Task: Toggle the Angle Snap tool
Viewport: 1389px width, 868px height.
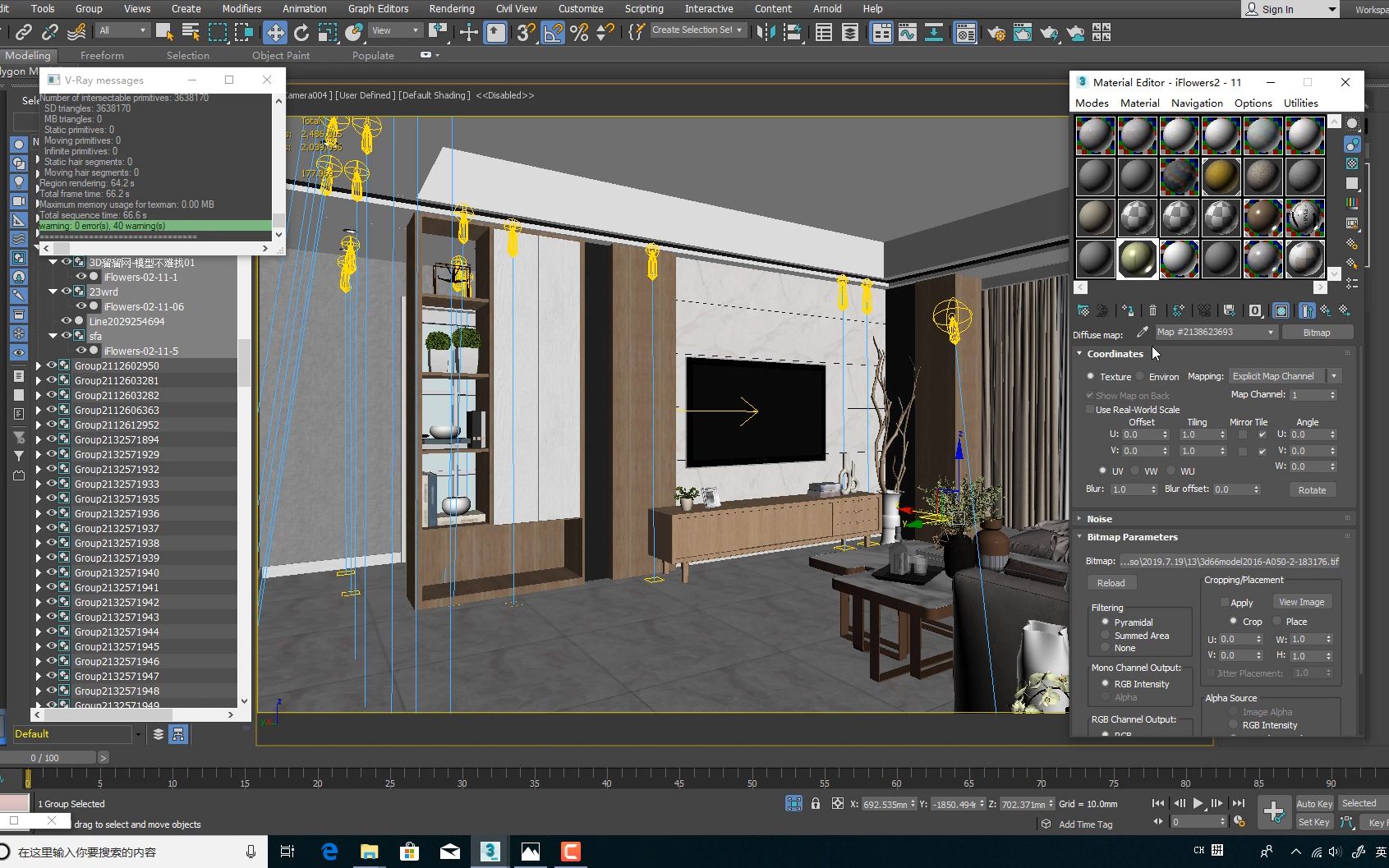Action: (x=553, y=32)
